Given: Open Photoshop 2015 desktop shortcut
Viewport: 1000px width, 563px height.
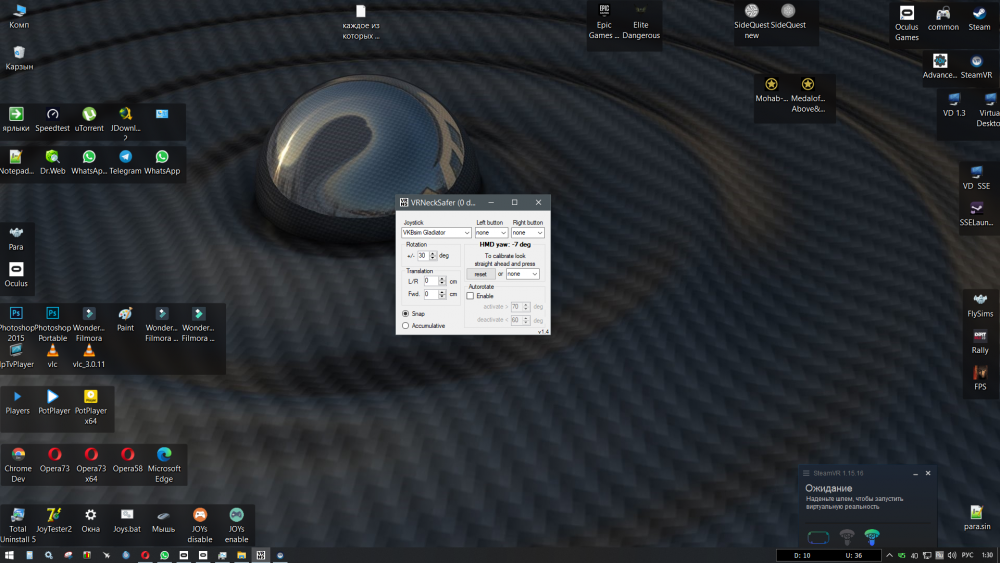Looking at the screenshot, I should click(16, 324).
